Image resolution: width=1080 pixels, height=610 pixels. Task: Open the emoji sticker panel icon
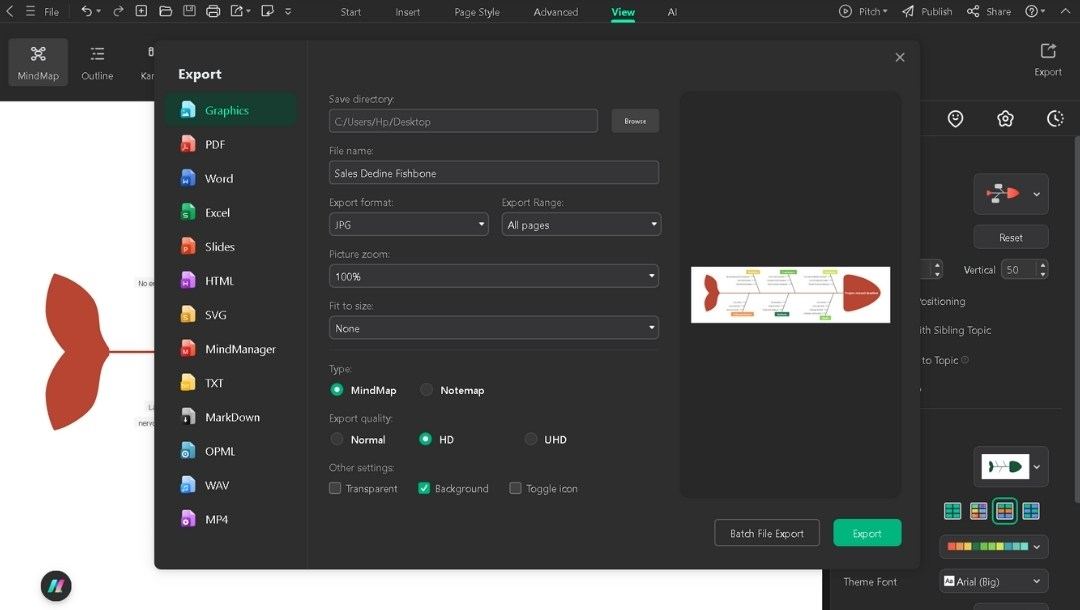click(x=955, y=118)
